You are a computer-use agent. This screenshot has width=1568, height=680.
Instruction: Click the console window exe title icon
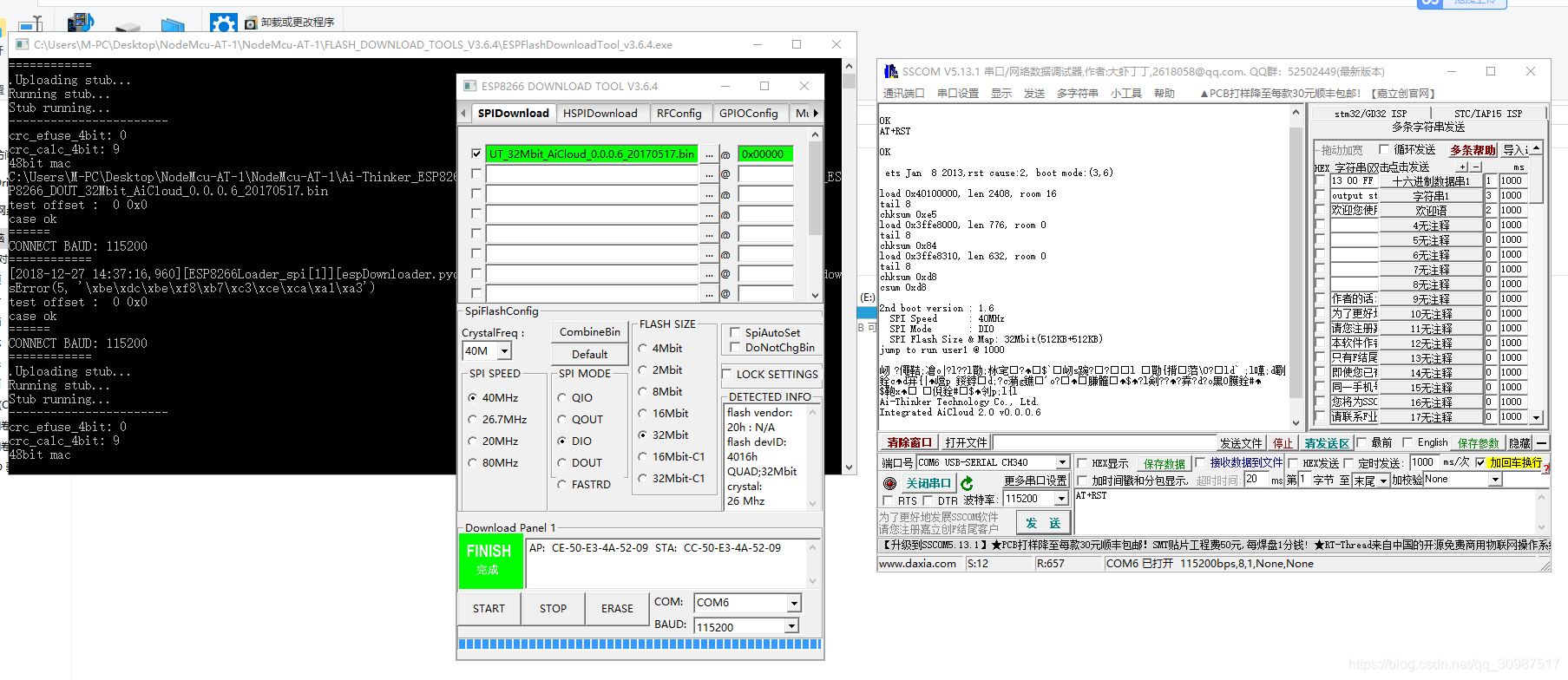pos(23,44)
